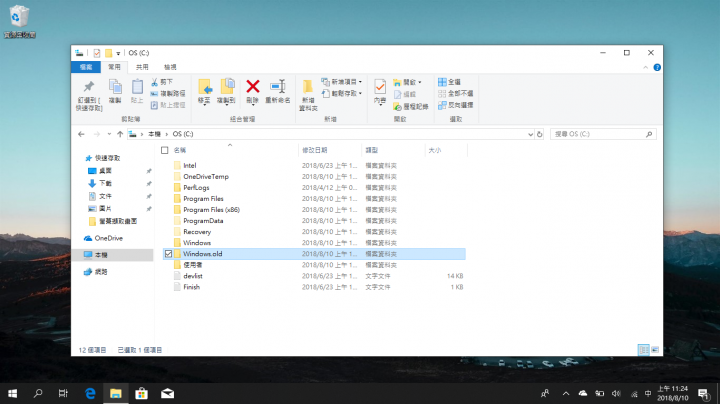Click the Task View taskbar icon

pos(63,393)
